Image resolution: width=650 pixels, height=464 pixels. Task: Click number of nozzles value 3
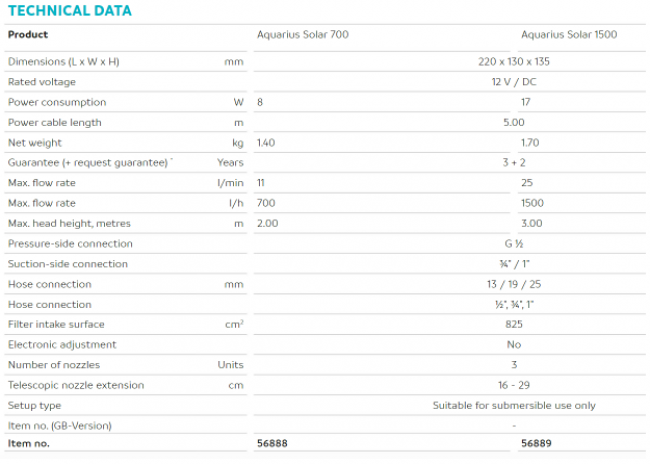[514, 365]
